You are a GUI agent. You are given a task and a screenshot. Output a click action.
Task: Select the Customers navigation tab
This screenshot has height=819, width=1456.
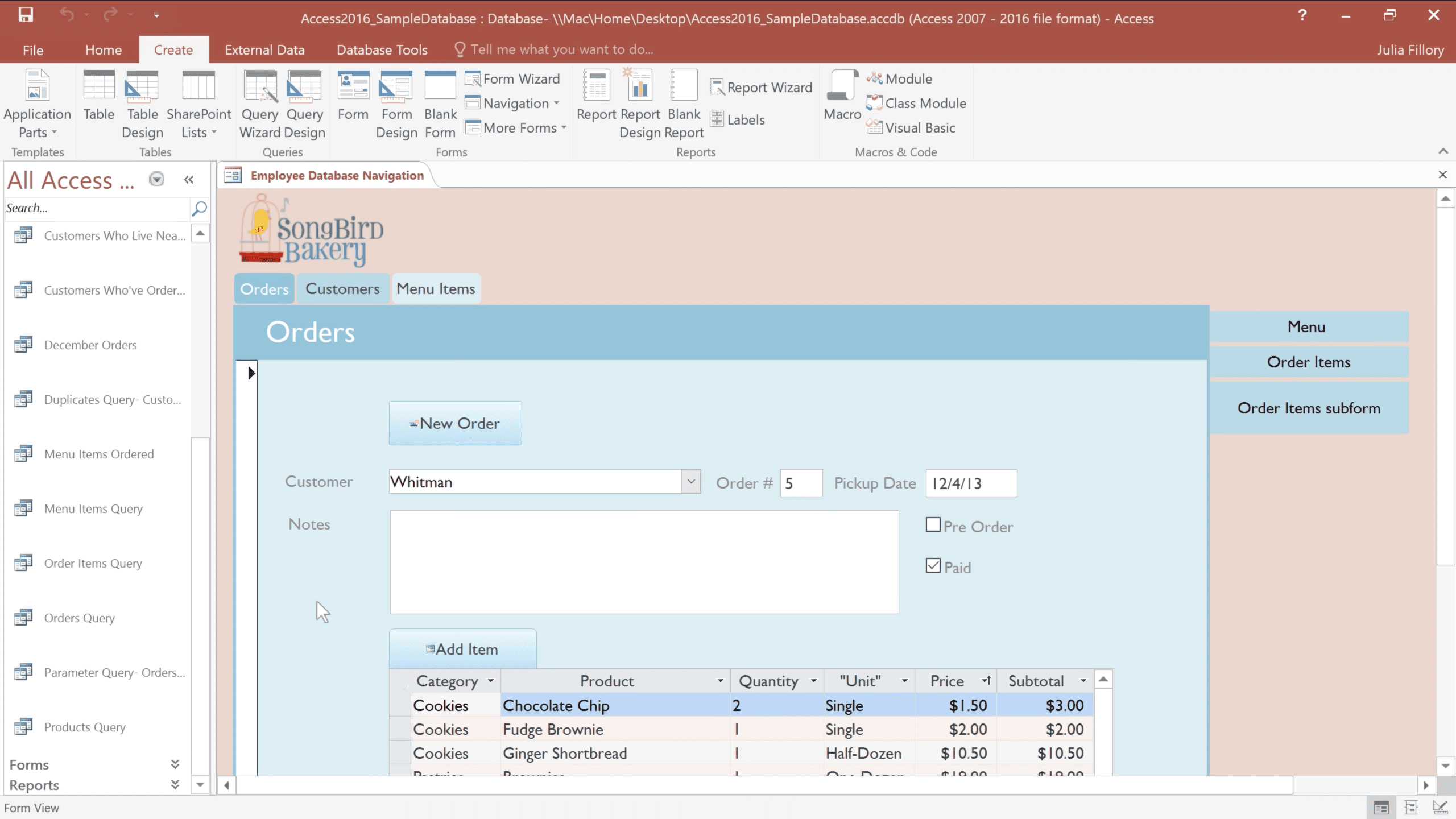(342, 289)
